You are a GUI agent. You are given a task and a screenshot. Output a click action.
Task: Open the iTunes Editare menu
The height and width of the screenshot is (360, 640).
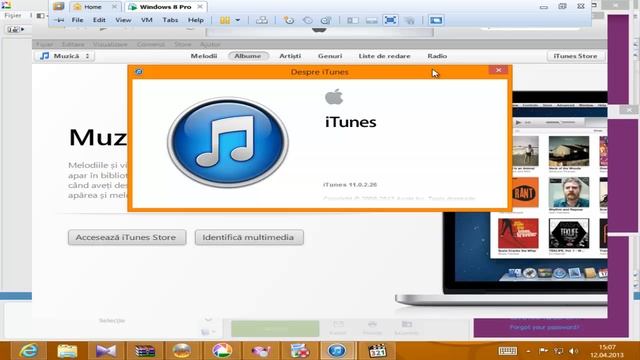pyautogui.click(x=73, y=44)
